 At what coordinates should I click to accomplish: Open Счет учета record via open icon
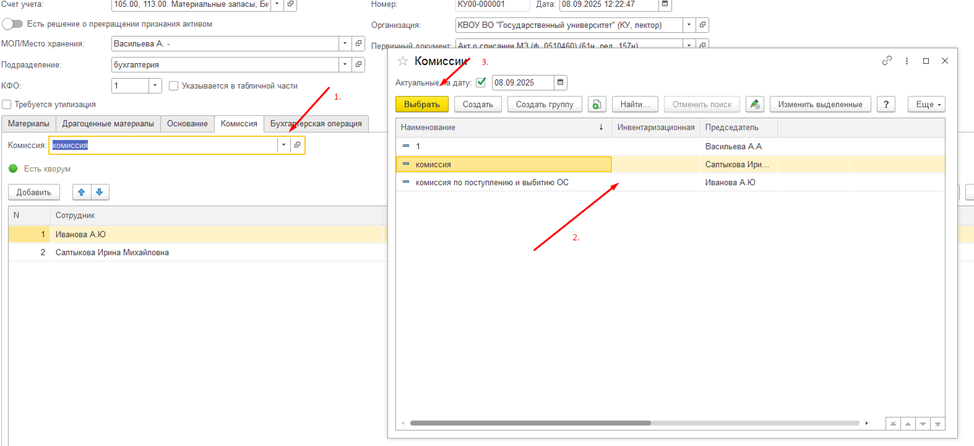(x=291, y=4)
